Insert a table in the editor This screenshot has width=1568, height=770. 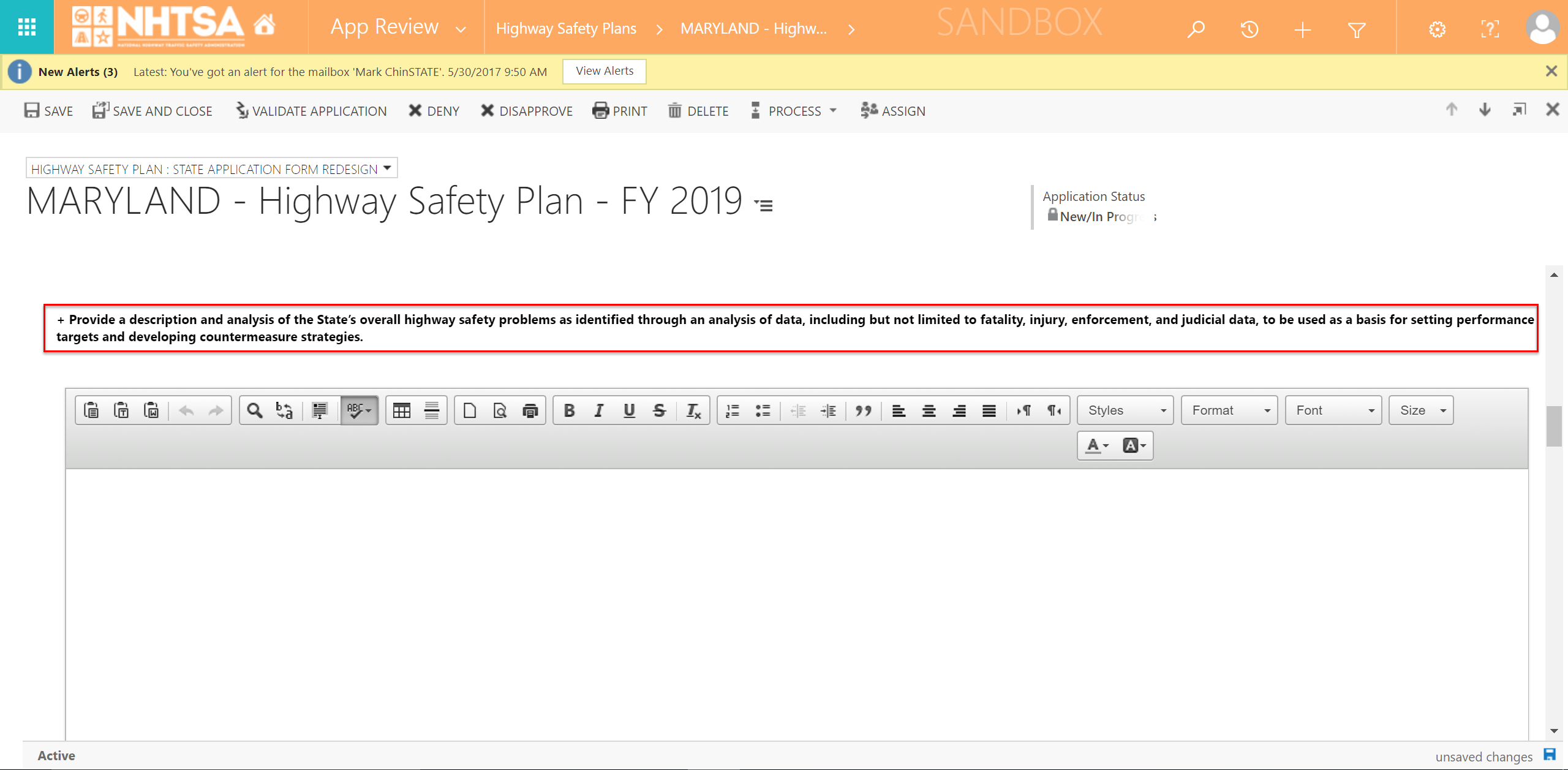click(x=402, y=410)
